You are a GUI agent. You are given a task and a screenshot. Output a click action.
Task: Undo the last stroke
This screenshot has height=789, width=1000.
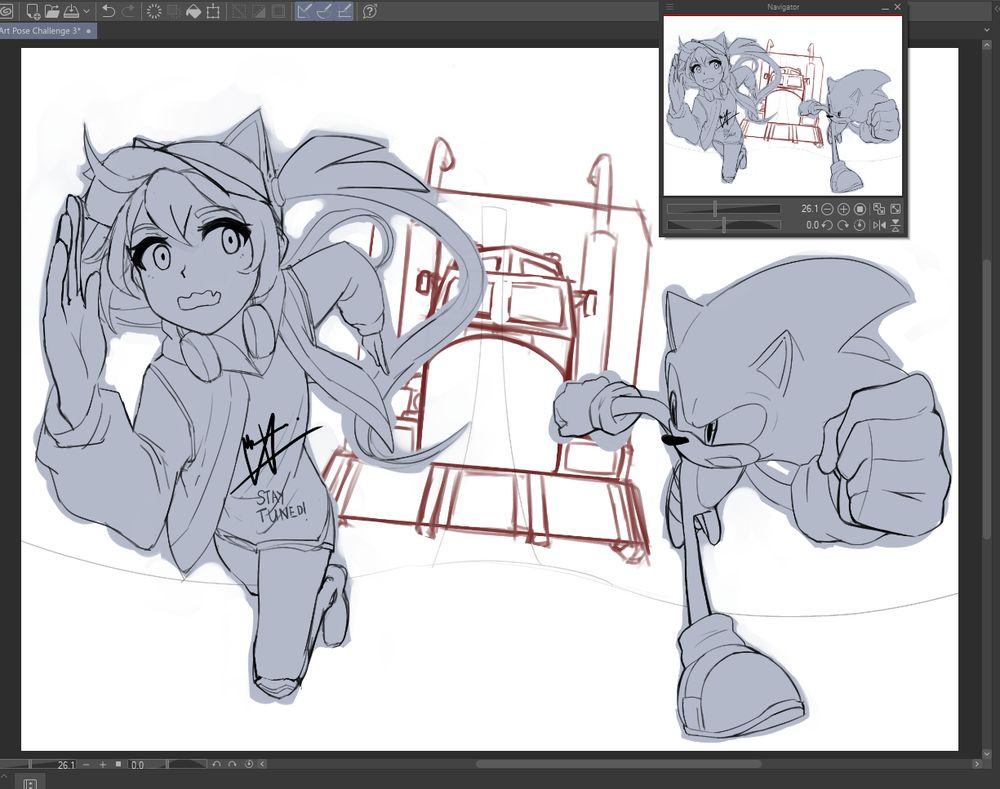(x=108, y=11)
